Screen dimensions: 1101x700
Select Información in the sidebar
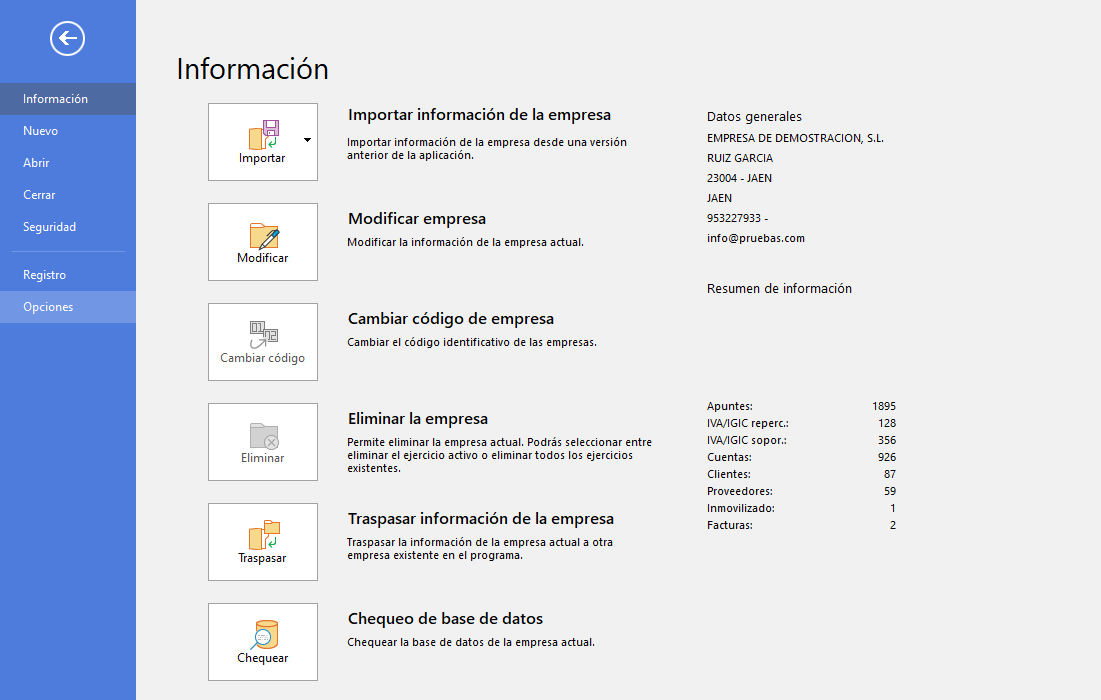56,99
